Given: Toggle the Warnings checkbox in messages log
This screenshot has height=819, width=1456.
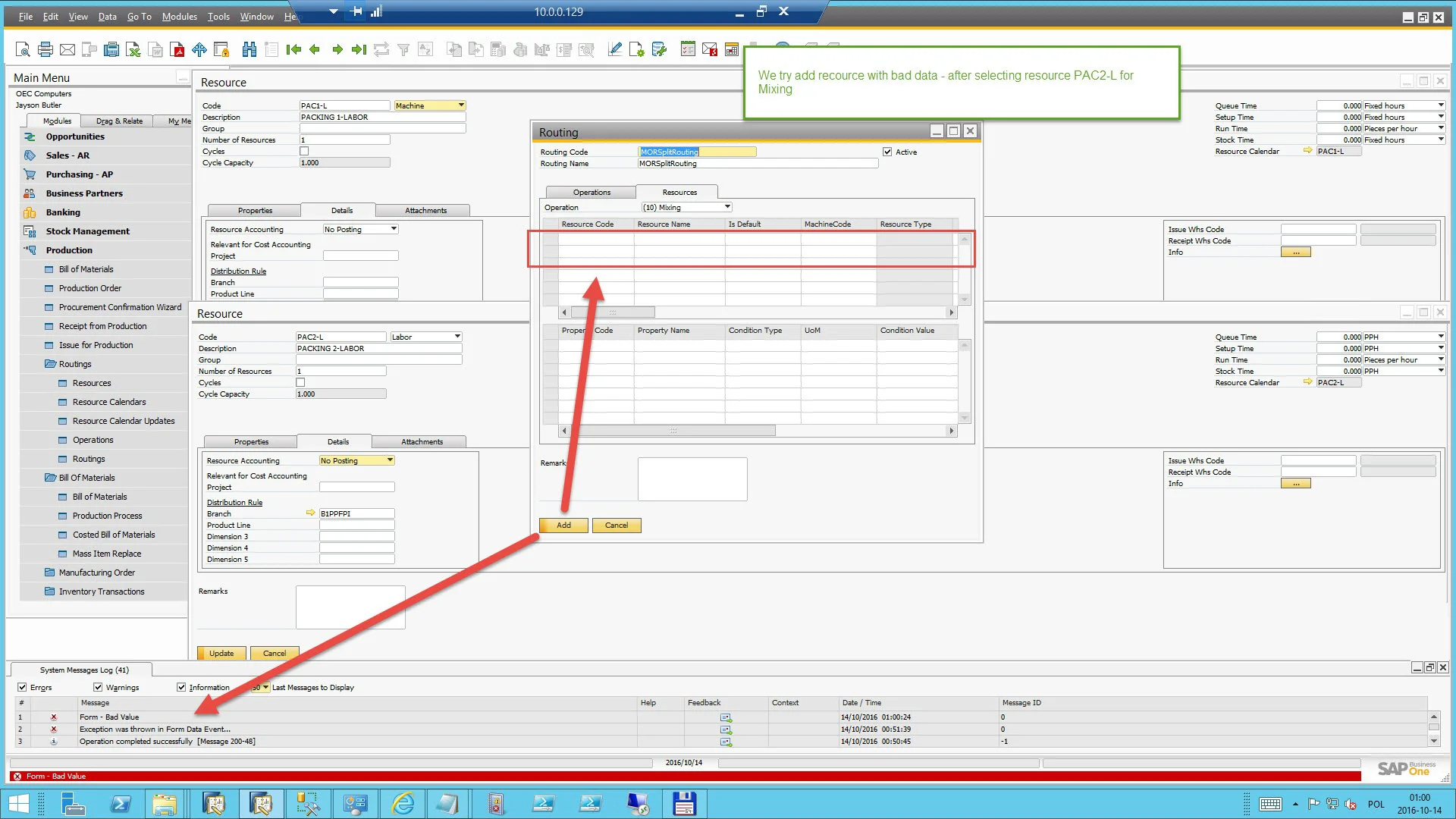Looking at the screenshot, I should (x=98, y=687).
